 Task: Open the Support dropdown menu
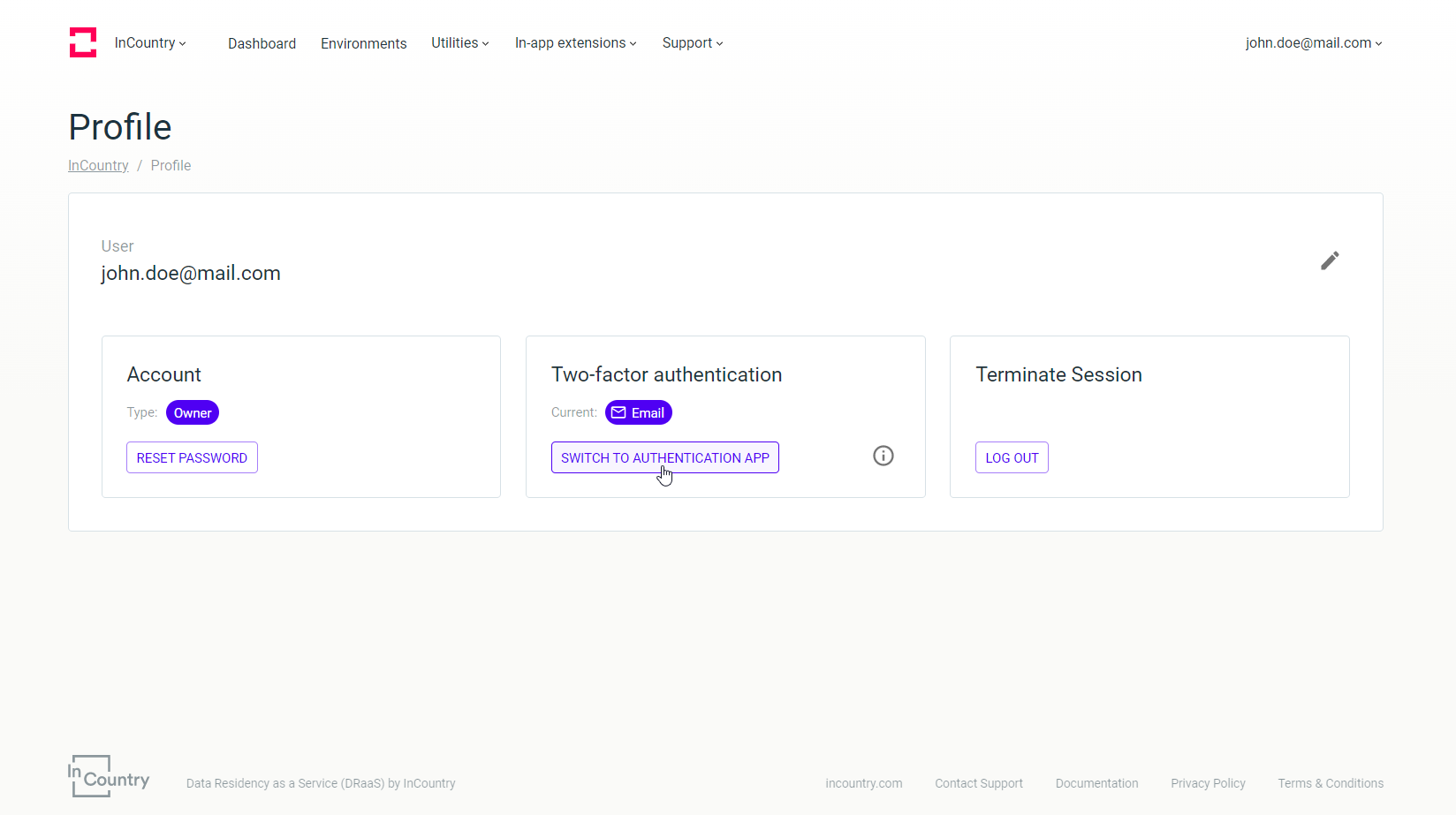click(x=693, y=43)
